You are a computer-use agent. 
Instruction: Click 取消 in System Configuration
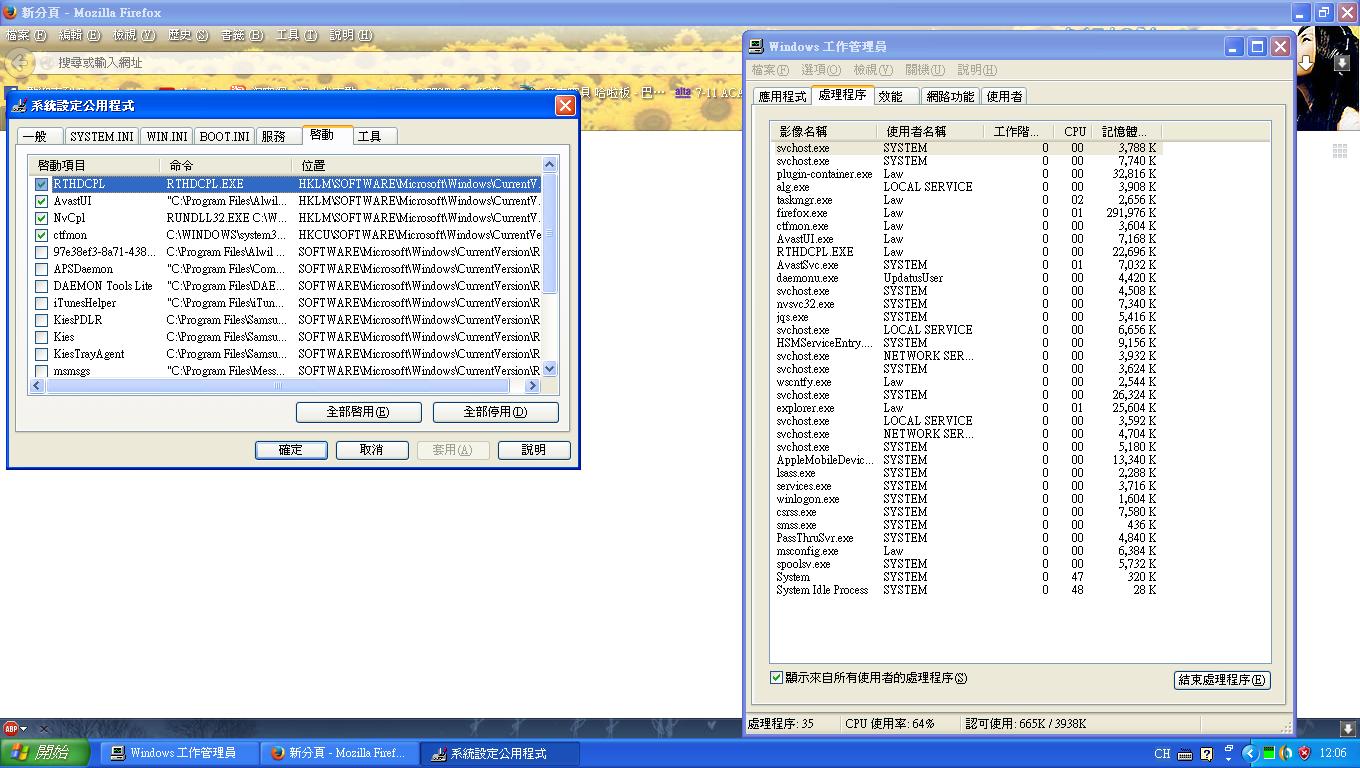pyautogui.click(x=372, y=450)
